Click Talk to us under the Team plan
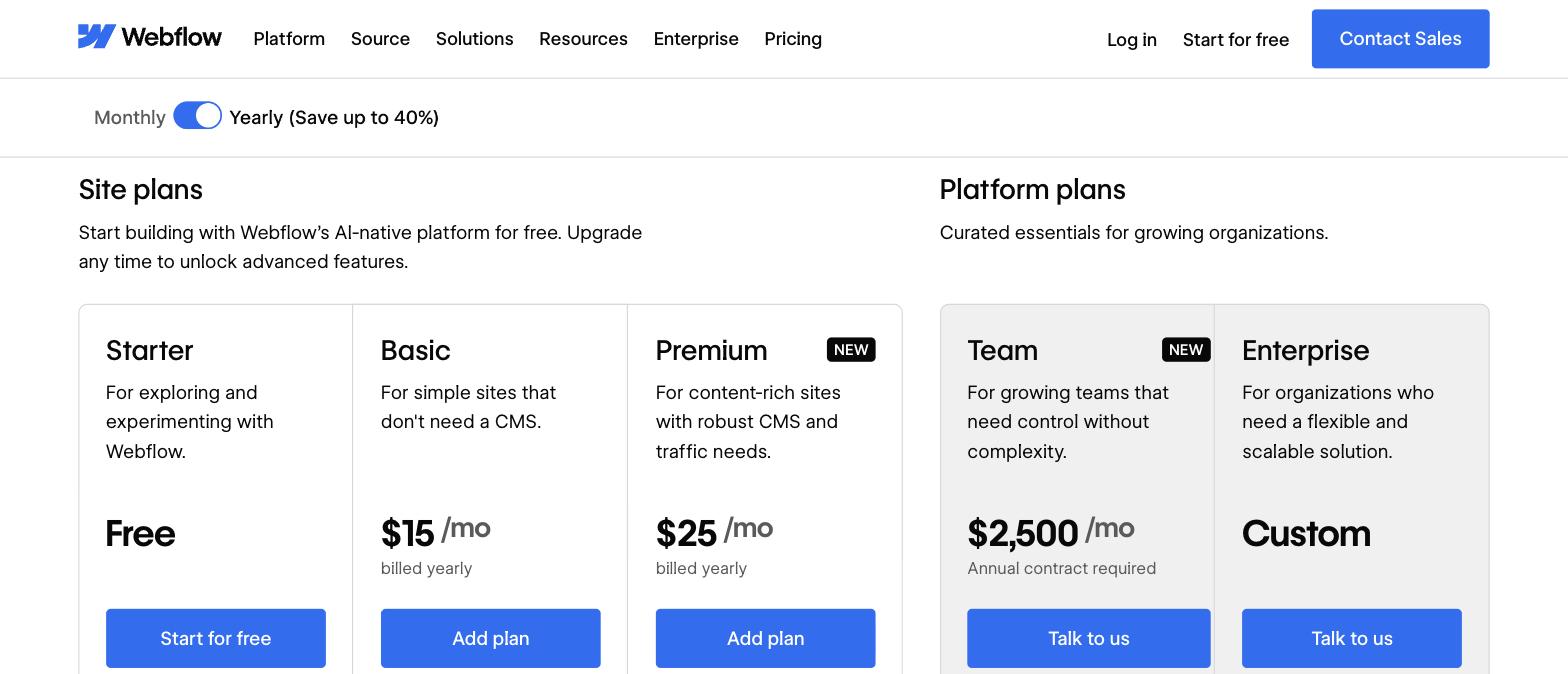This screenshot has height=674, width=1568. [x=1088, y=638]
